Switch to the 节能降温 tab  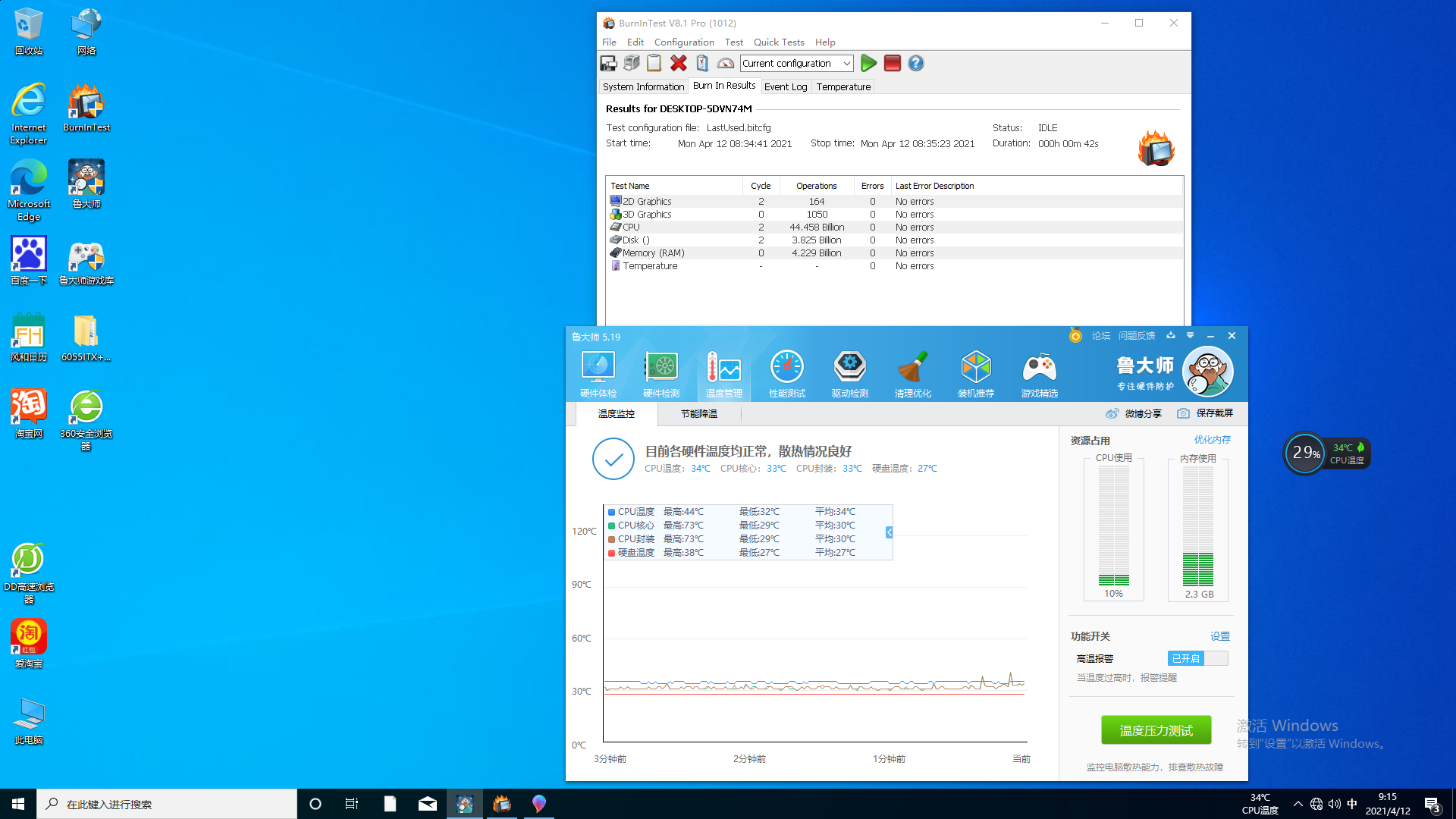[699, 414]
